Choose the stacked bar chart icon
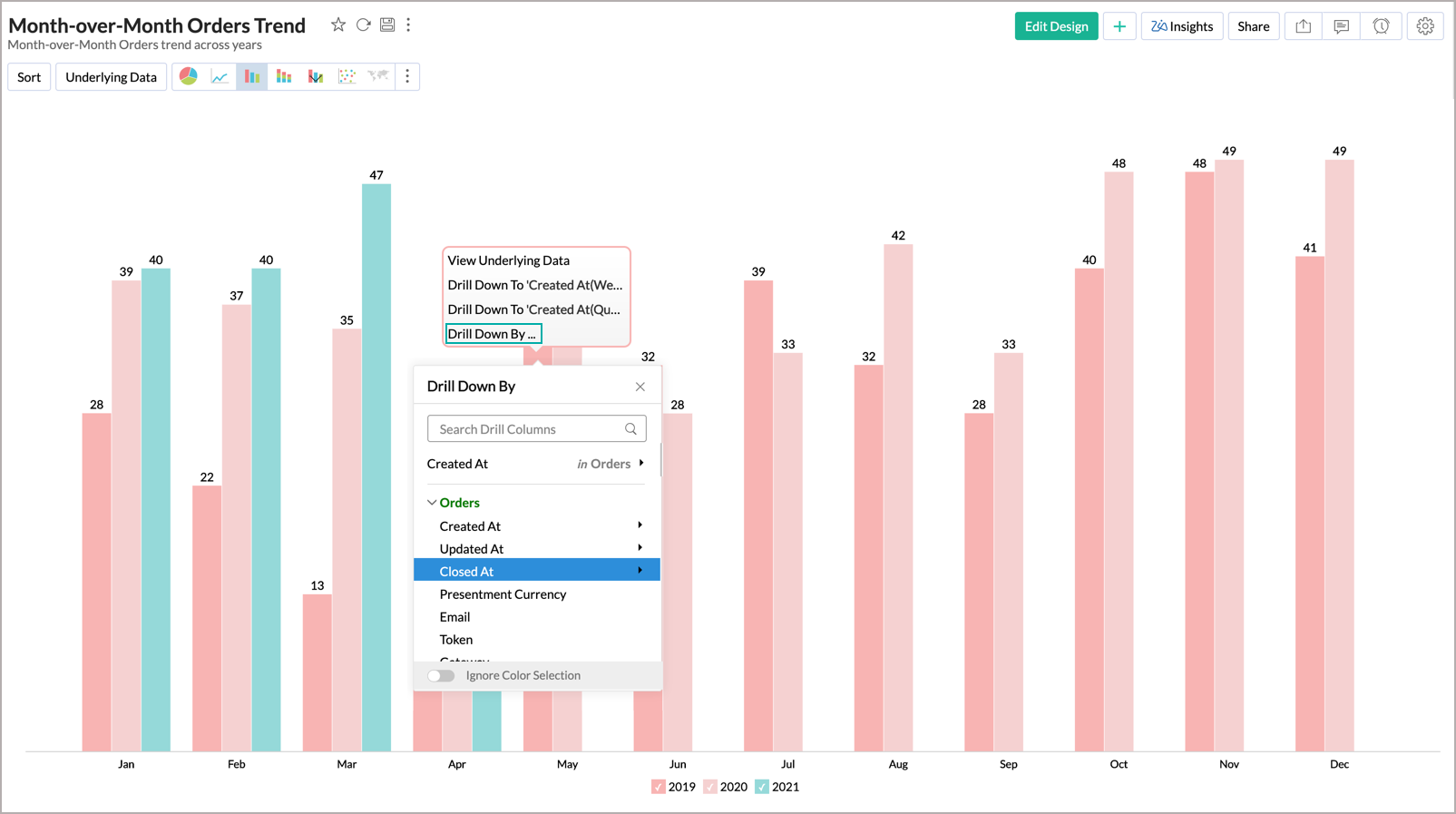 (284, 76)
